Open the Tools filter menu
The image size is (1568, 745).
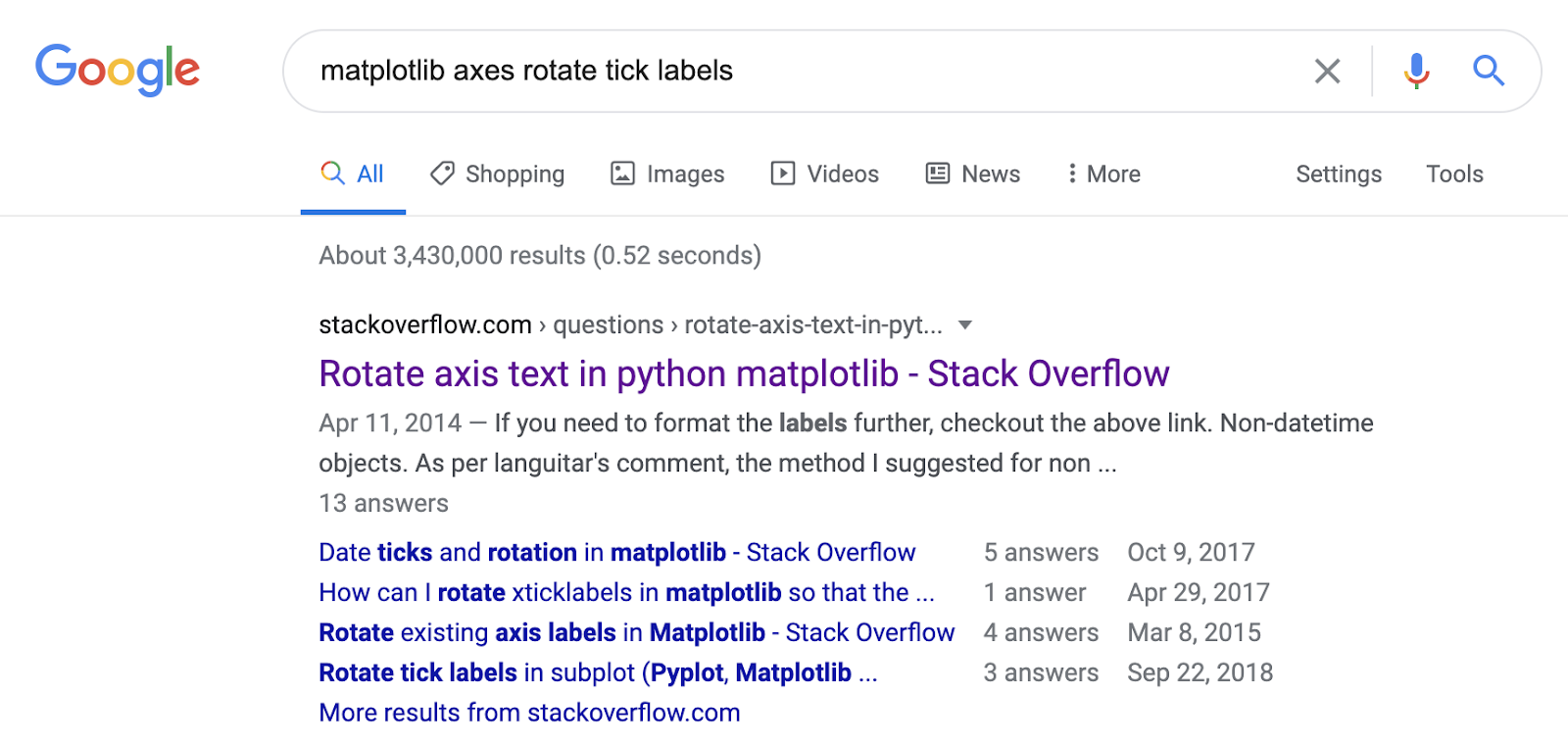pyautogui.click(x=1454, y=174)
